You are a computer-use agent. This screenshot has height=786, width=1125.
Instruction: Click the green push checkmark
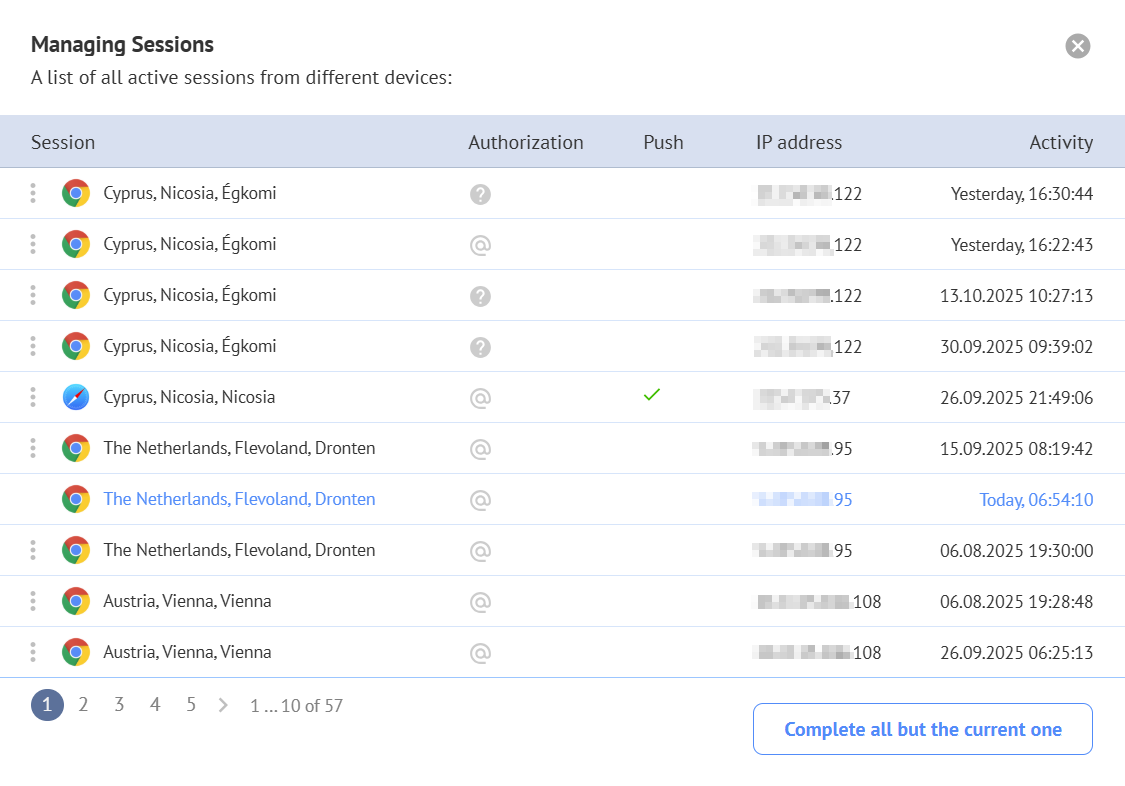point(652,395)
